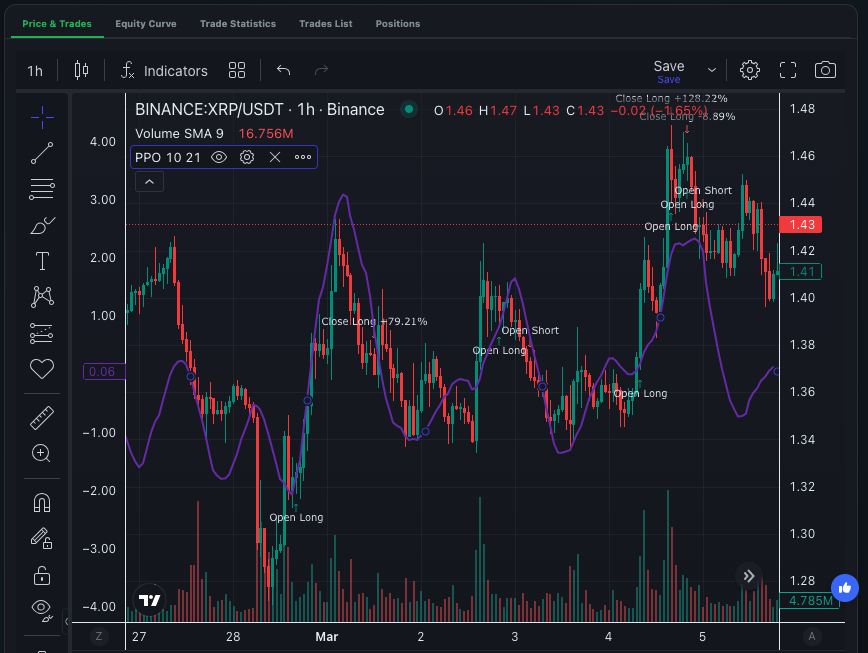Toggle PPO 10 21 indicator visibility
The width and height of the screenshot is (868, 653).
pos(219,157)
